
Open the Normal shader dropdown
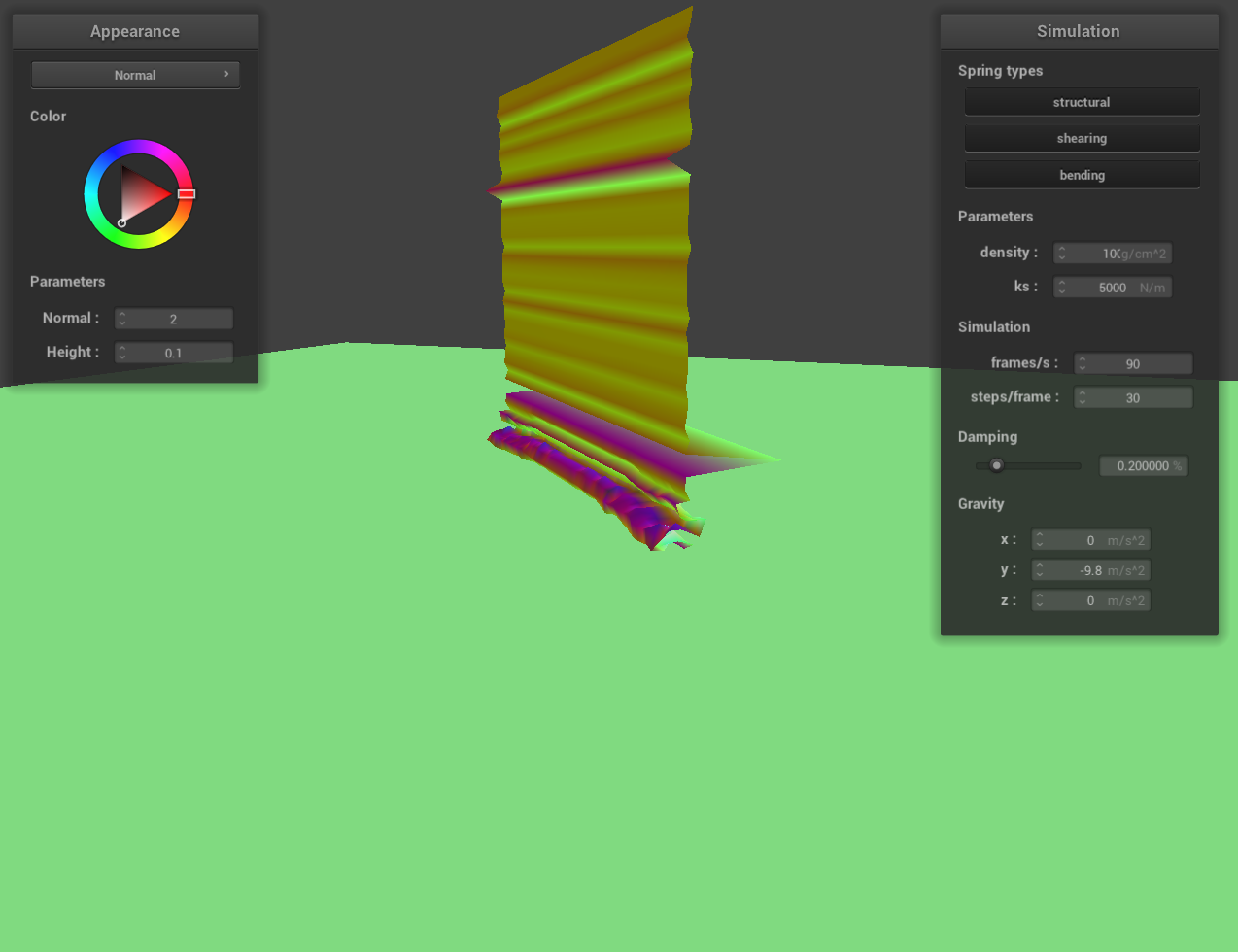click(135, 75)
